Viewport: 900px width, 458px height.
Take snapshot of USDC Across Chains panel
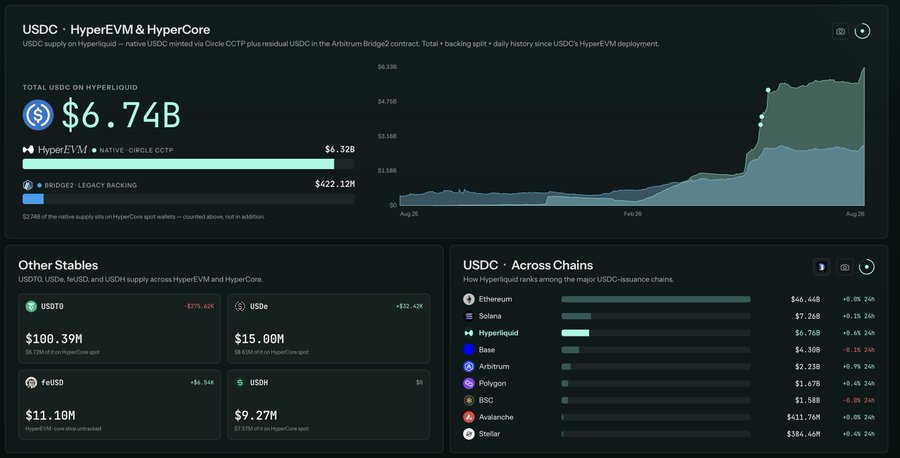[844, 267]
